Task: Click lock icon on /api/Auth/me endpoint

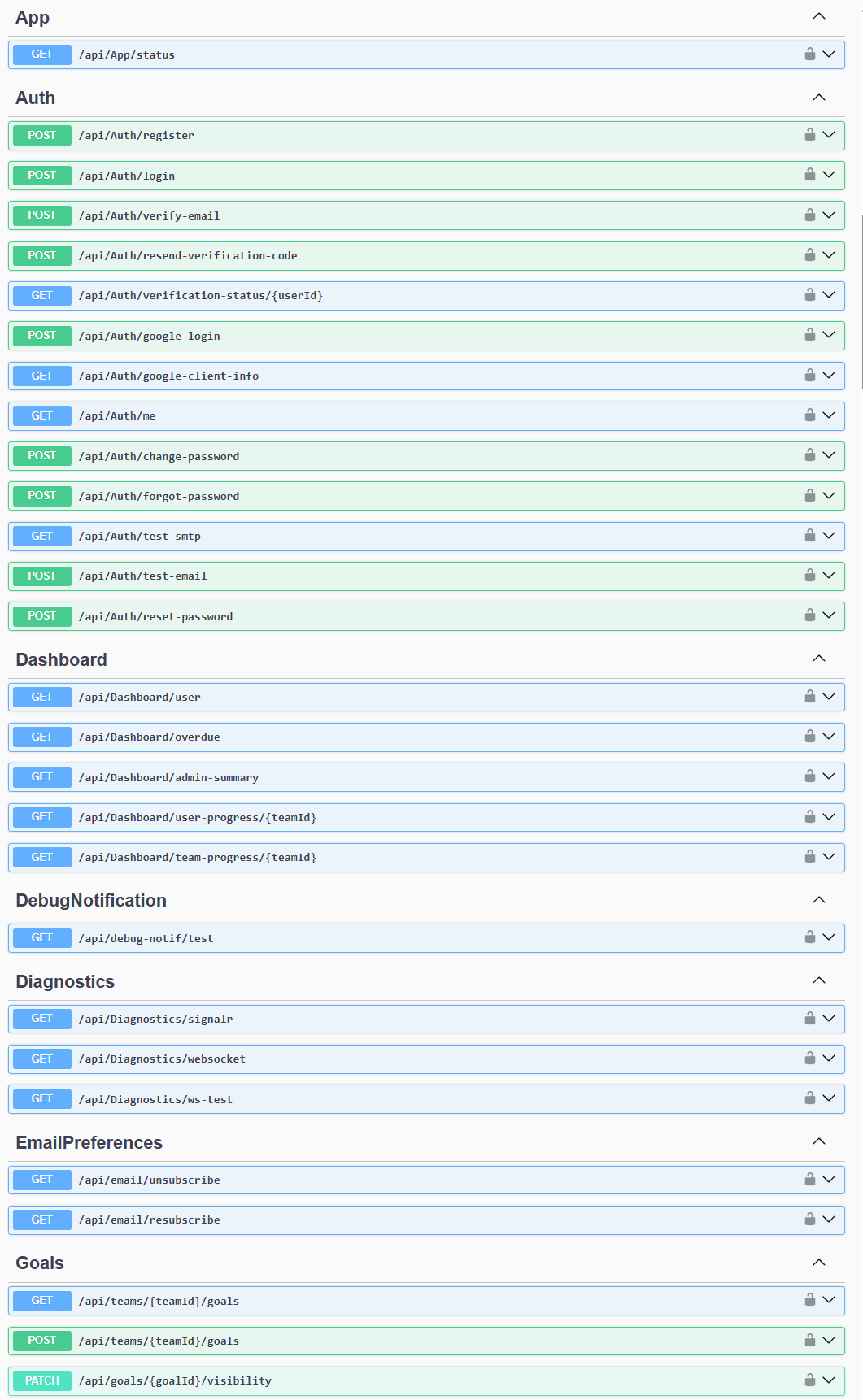Action: (809, 415)
